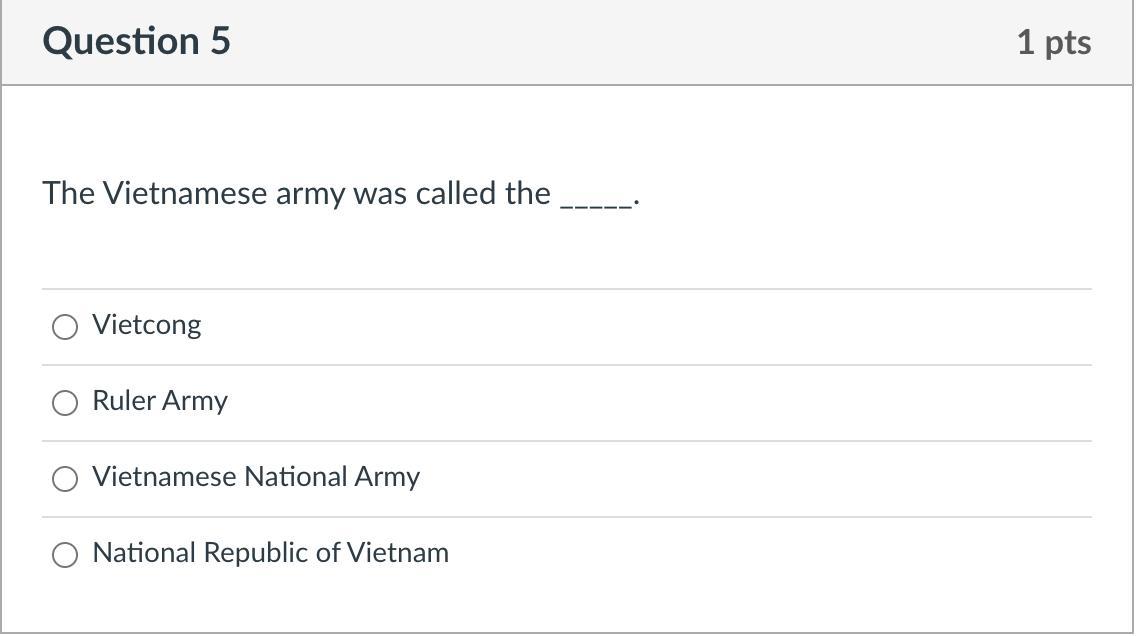Viewport: 1136px width, 636px height.
Task: Click the "National Republic of Vietnam" label text
Action: click(x=270, y=553)
